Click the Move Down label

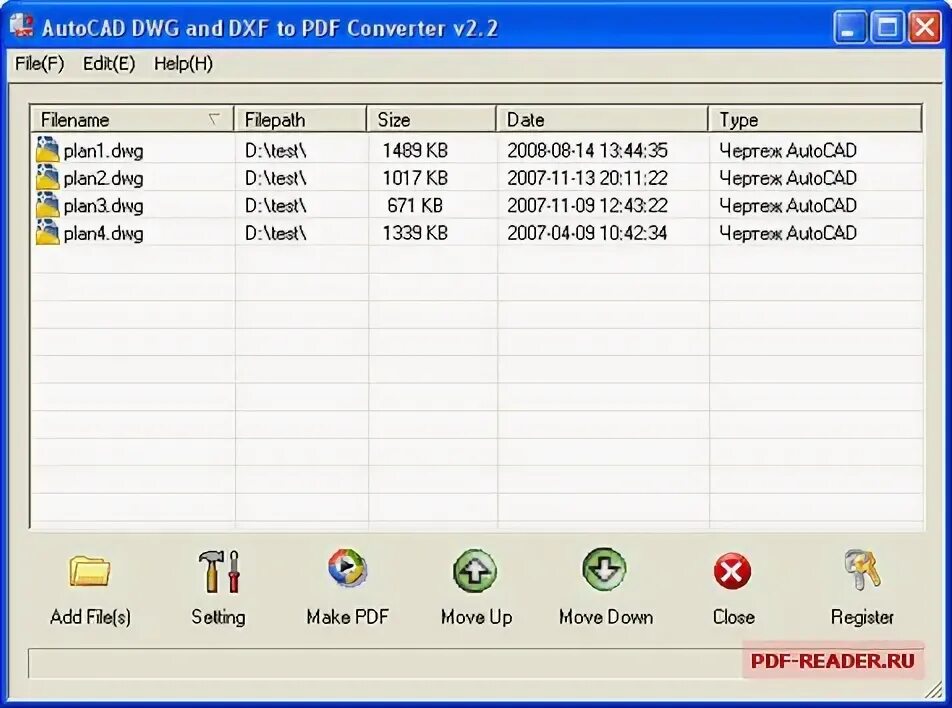(606, 617)
